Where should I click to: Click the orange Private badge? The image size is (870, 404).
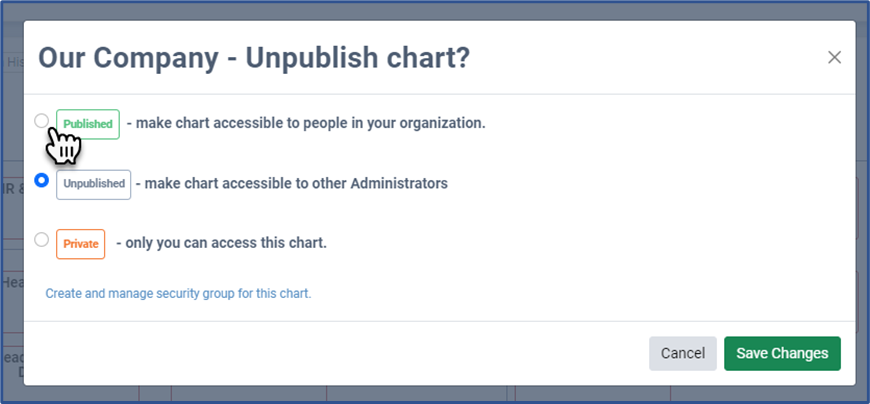tap(80, 243)
